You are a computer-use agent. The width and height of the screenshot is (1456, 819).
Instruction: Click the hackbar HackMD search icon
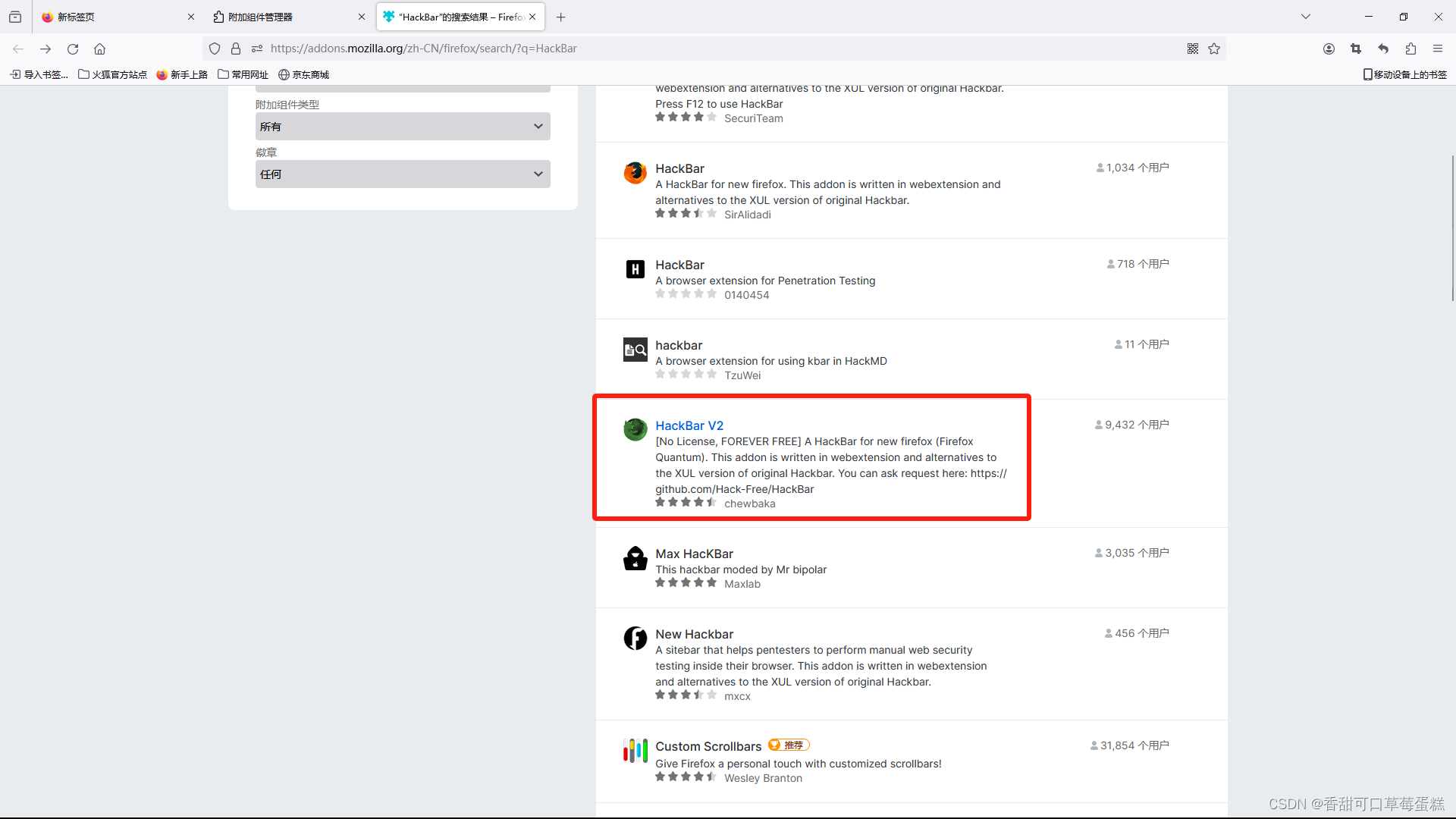(635, 350)
